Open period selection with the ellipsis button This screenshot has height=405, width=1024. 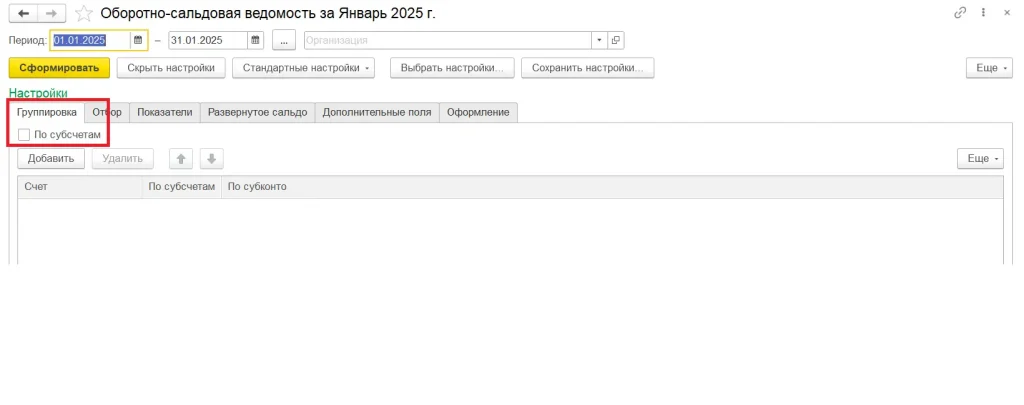(283, 40)
